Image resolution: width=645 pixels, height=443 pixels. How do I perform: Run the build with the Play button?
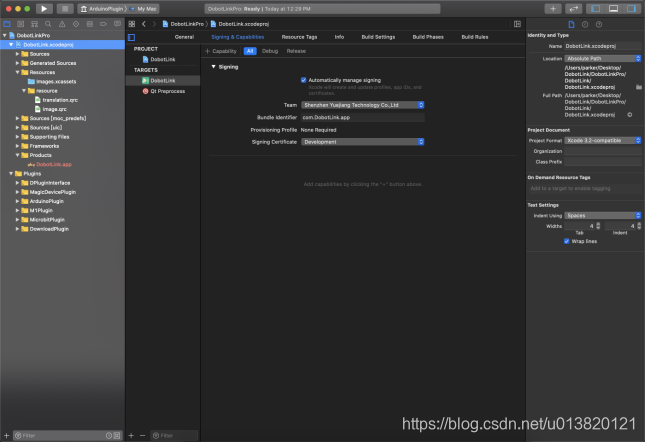point(44,9)
